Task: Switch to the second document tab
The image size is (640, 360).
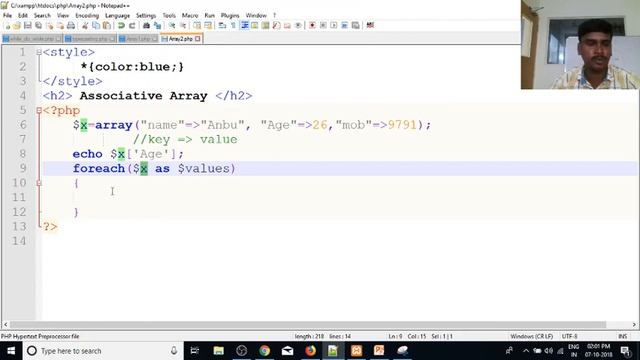Action: tap(90, 39)
